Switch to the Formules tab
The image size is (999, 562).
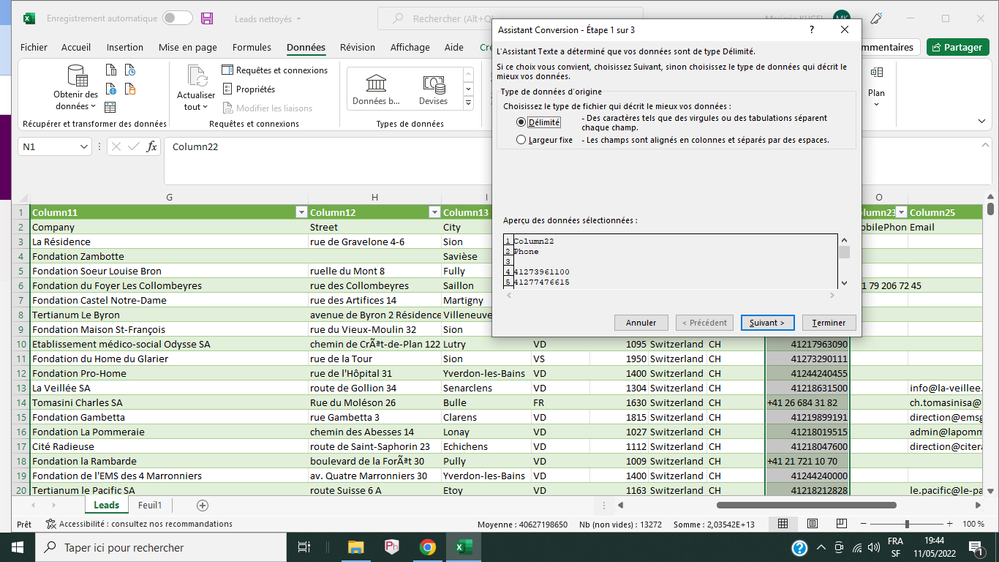[252, 47]
